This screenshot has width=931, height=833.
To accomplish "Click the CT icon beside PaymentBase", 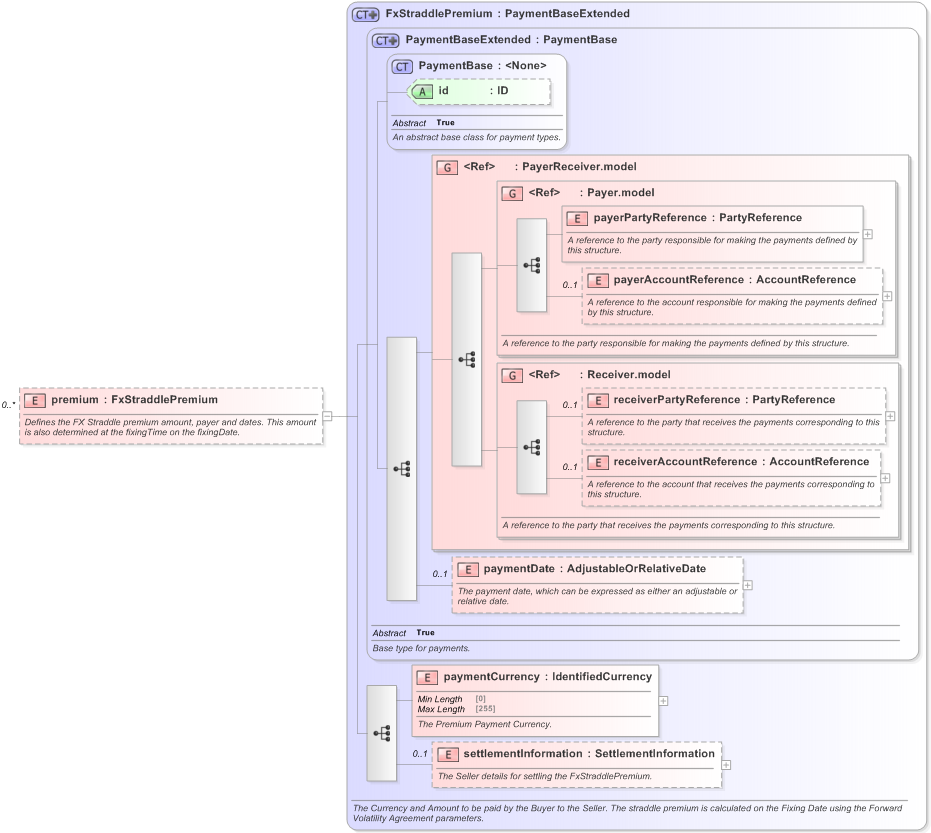I will (x=402, y=66).
